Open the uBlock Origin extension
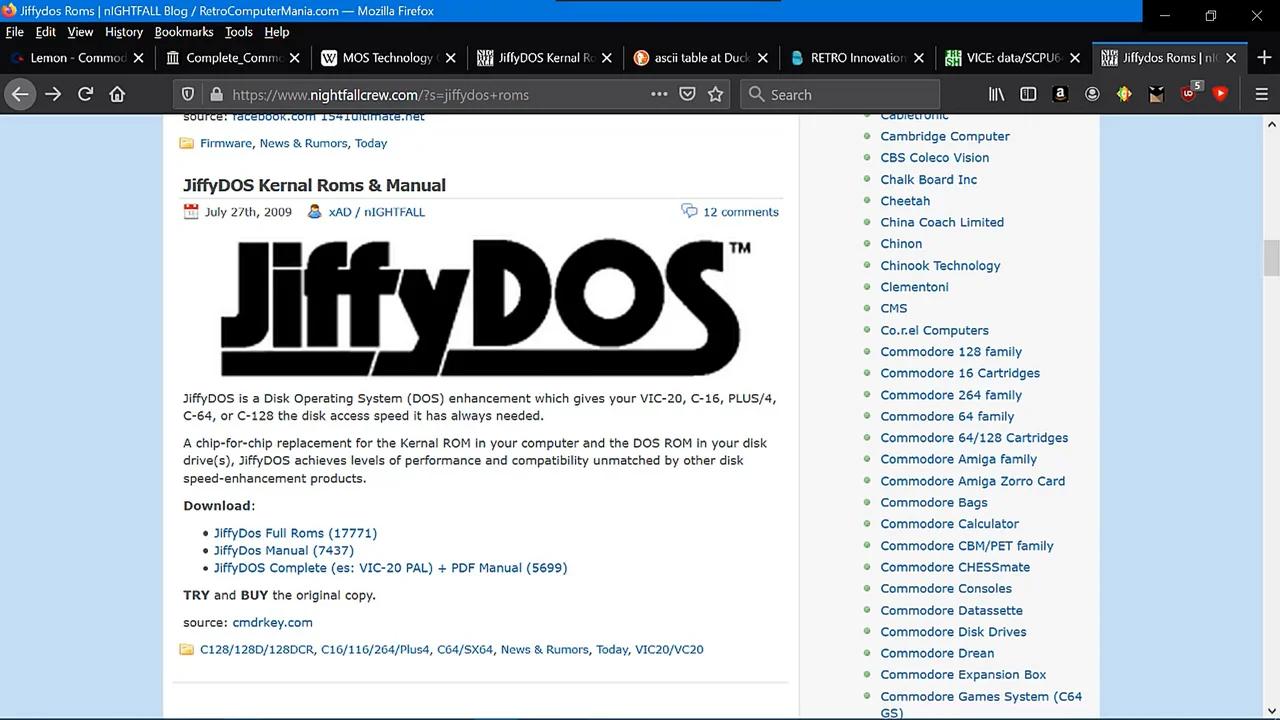 point(1189,94)
